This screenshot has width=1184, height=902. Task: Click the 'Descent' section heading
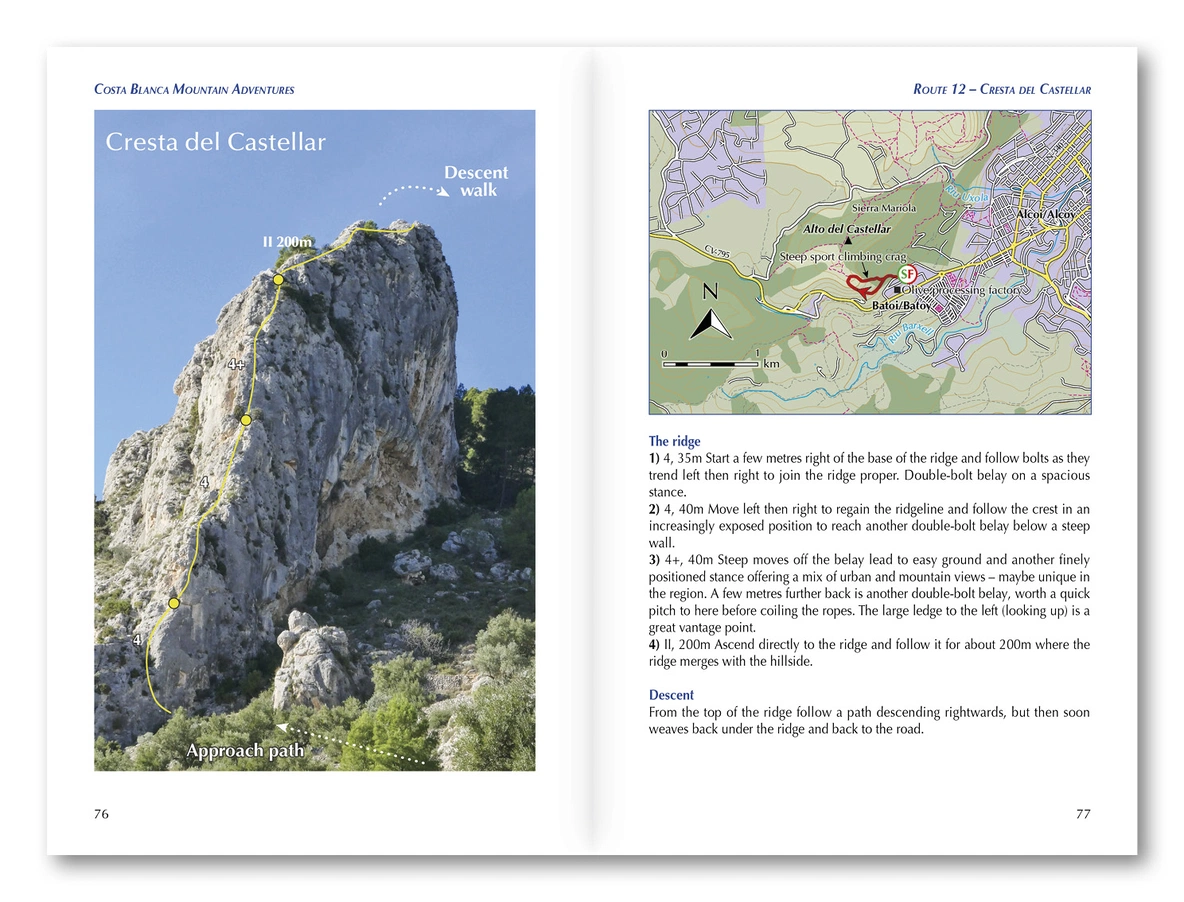tap(671, 695)
